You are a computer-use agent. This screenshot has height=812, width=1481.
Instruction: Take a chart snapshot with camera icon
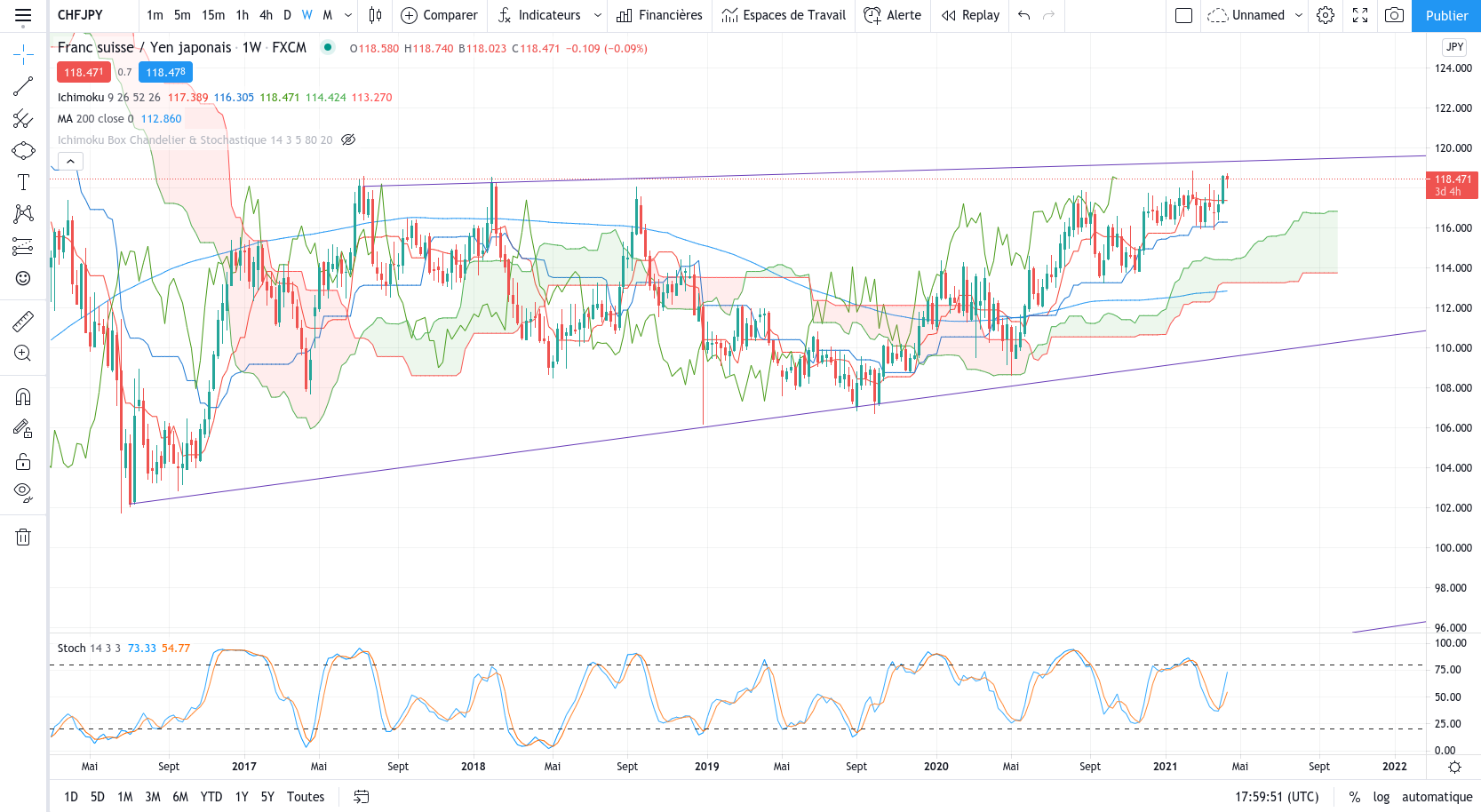[x=1395, y=15]
